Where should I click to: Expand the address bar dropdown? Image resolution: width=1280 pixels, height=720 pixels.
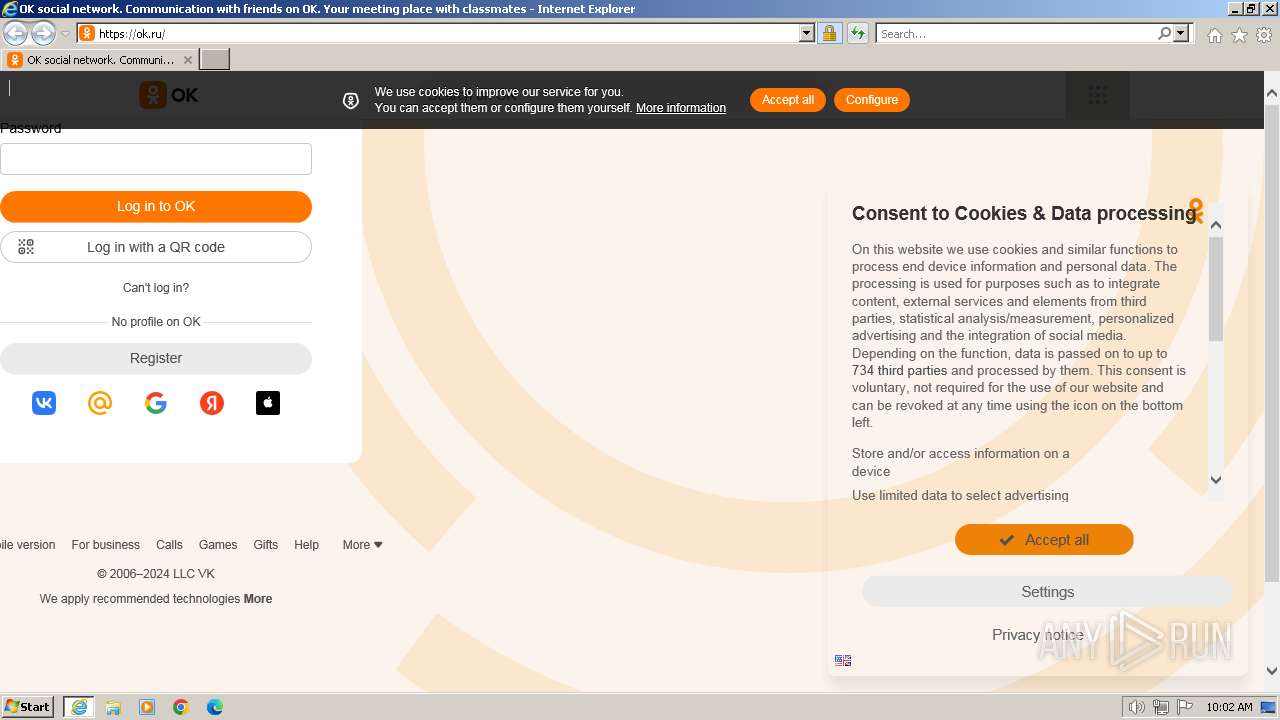point(807,33)
